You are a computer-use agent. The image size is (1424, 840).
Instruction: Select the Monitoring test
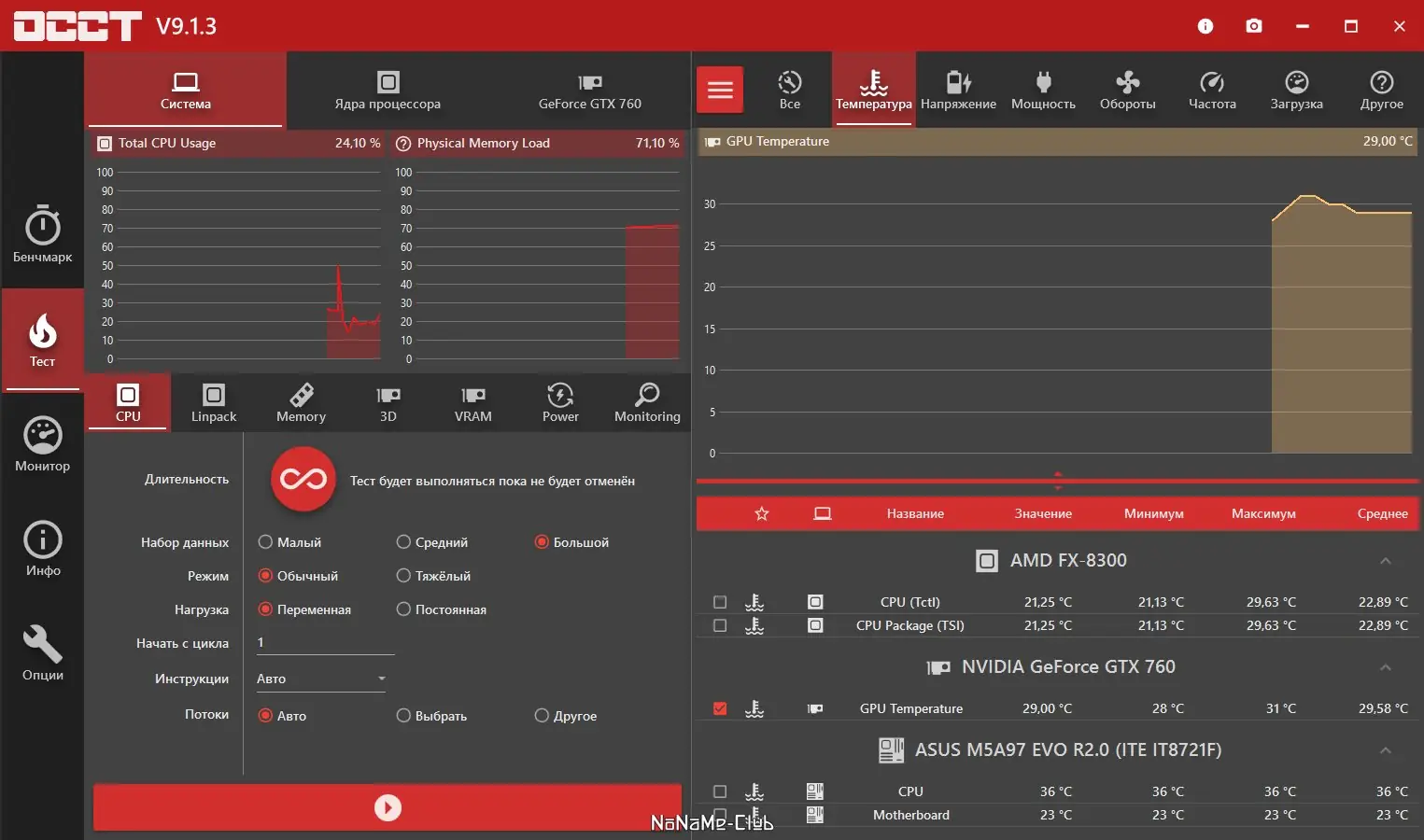point(647,402)
